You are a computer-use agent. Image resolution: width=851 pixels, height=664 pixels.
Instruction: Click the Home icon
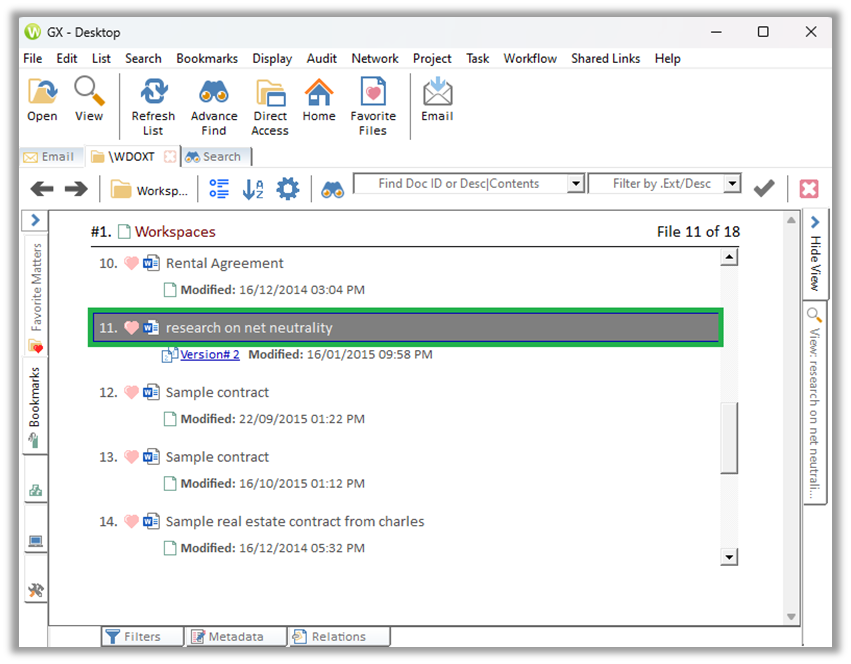pos(318,98)
